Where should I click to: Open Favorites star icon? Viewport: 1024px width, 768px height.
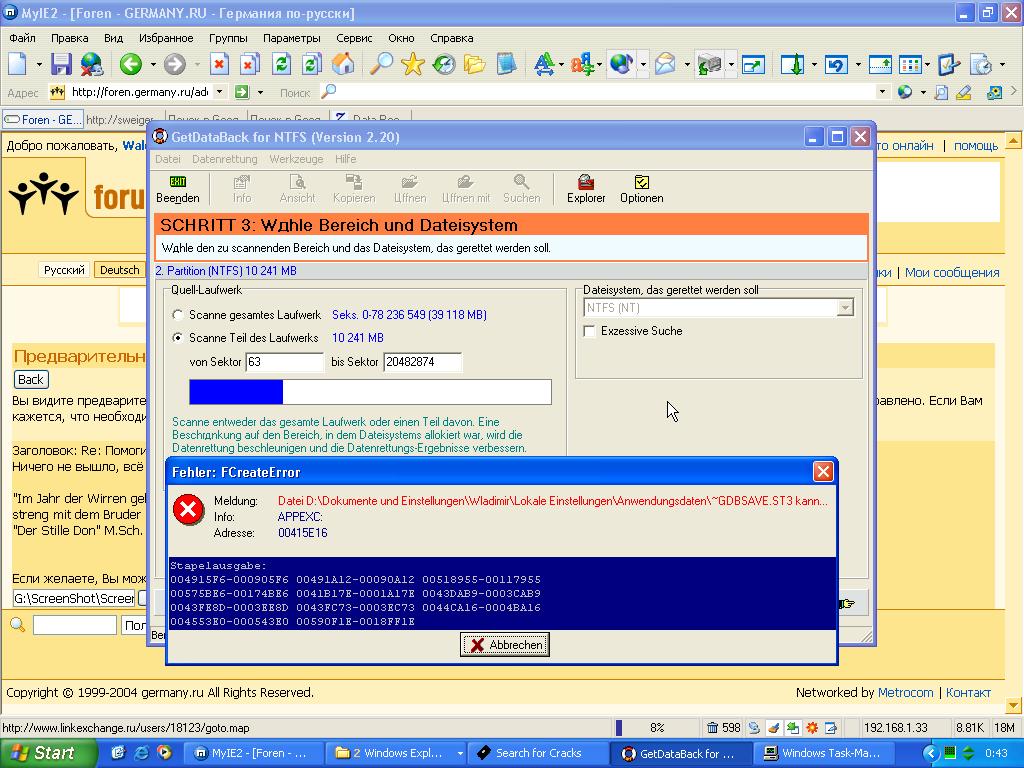[x=413, y=64]
